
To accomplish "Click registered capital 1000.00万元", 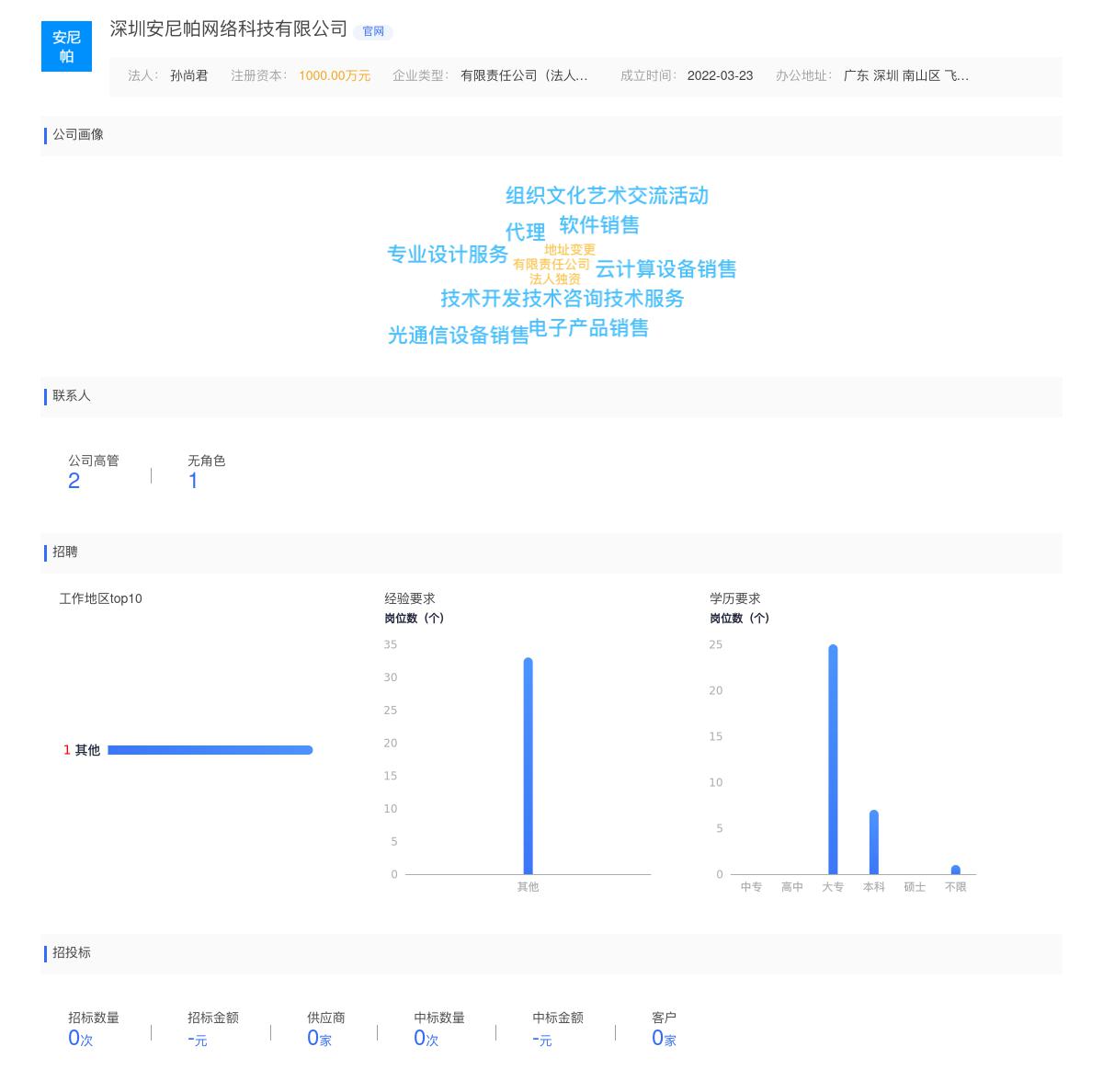I will (x=335, y=75).
